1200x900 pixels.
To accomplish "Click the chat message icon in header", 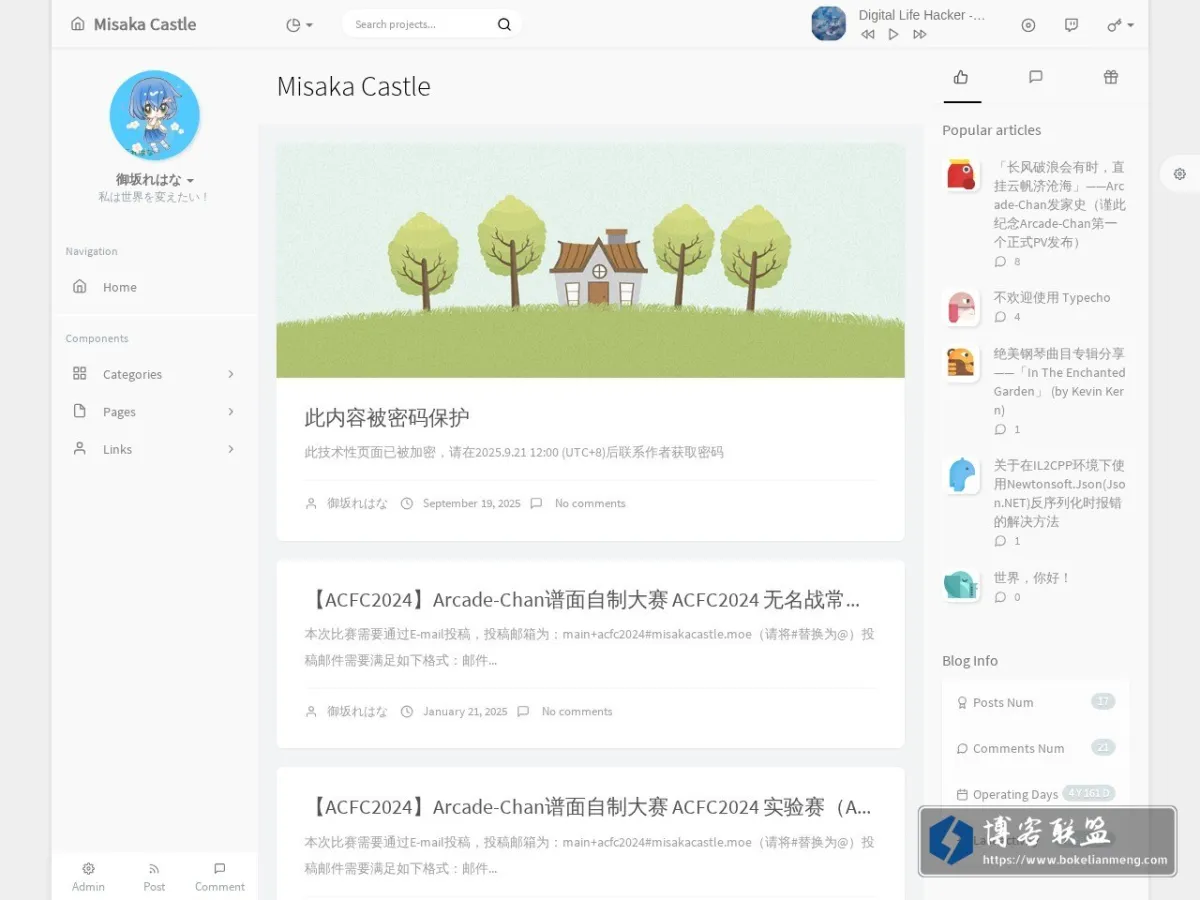I will (x=1071, y=25).
